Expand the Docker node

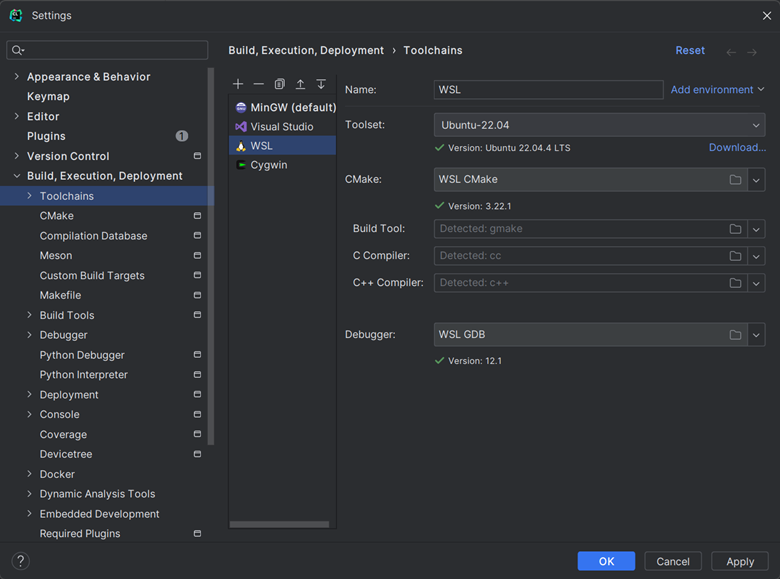pos(29,474)
